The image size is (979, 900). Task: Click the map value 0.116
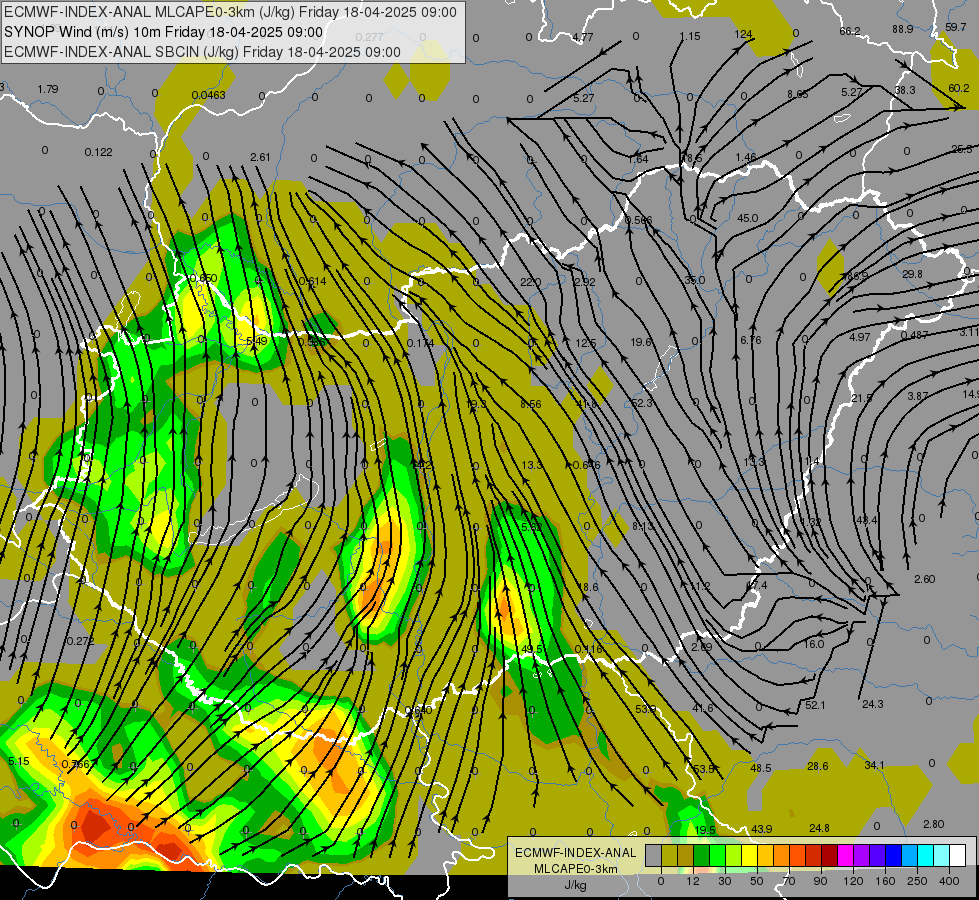coord(588,649)
